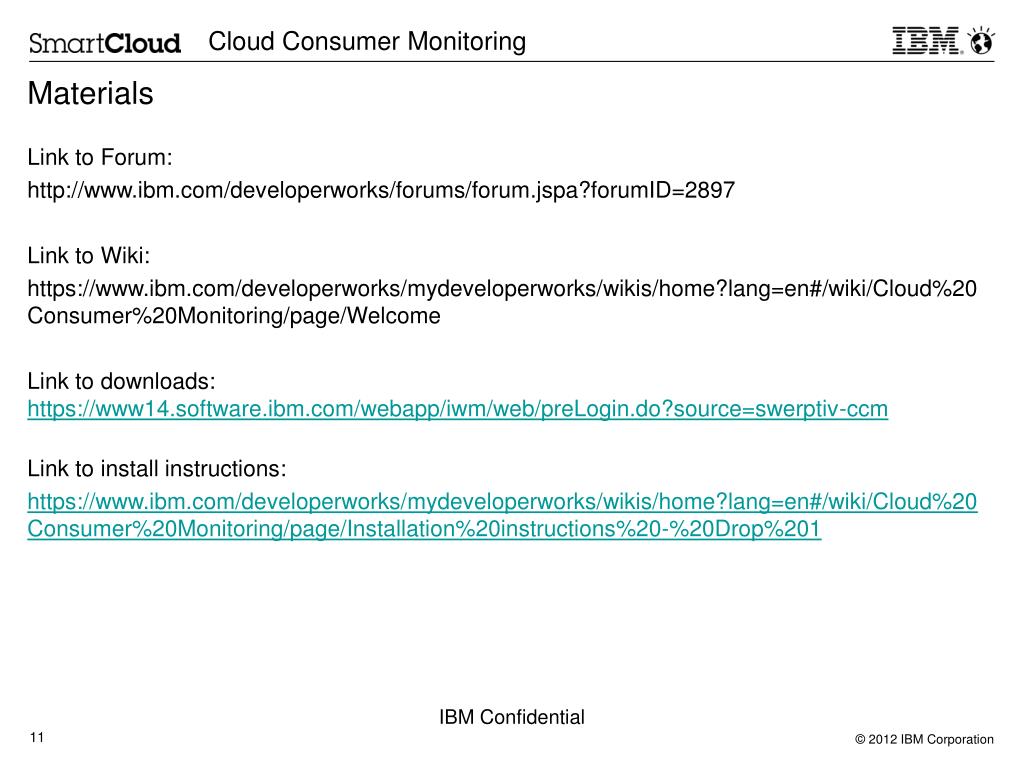This screenshot has width=1024, height=768.
Task: Click the forum URL text
Action: click(381, 191)
